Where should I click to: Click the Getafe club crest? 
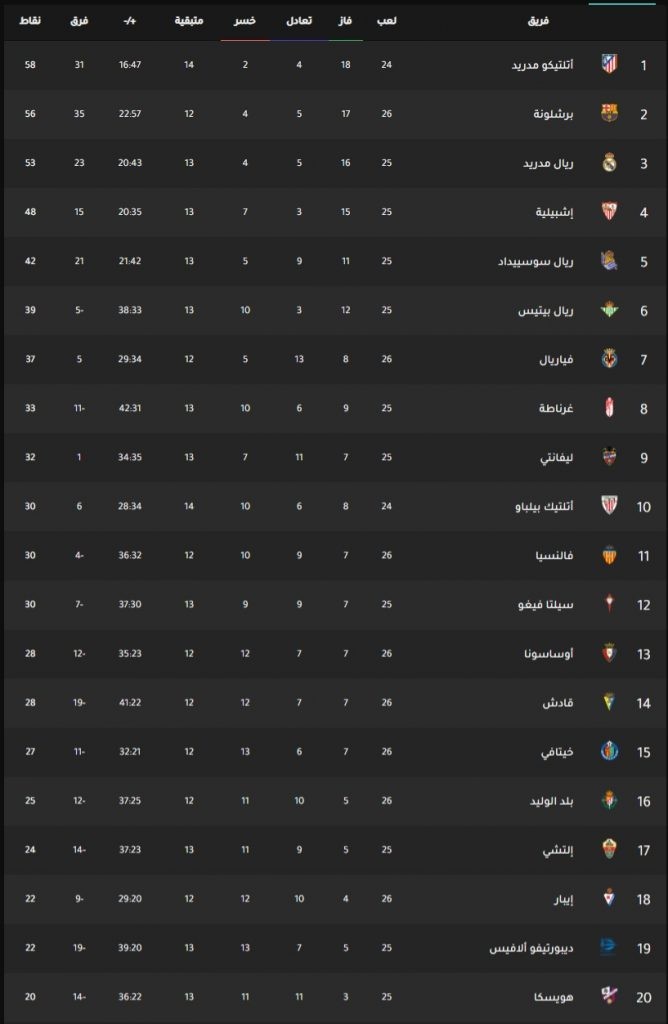pyautogui.click(x=609, y=751)
